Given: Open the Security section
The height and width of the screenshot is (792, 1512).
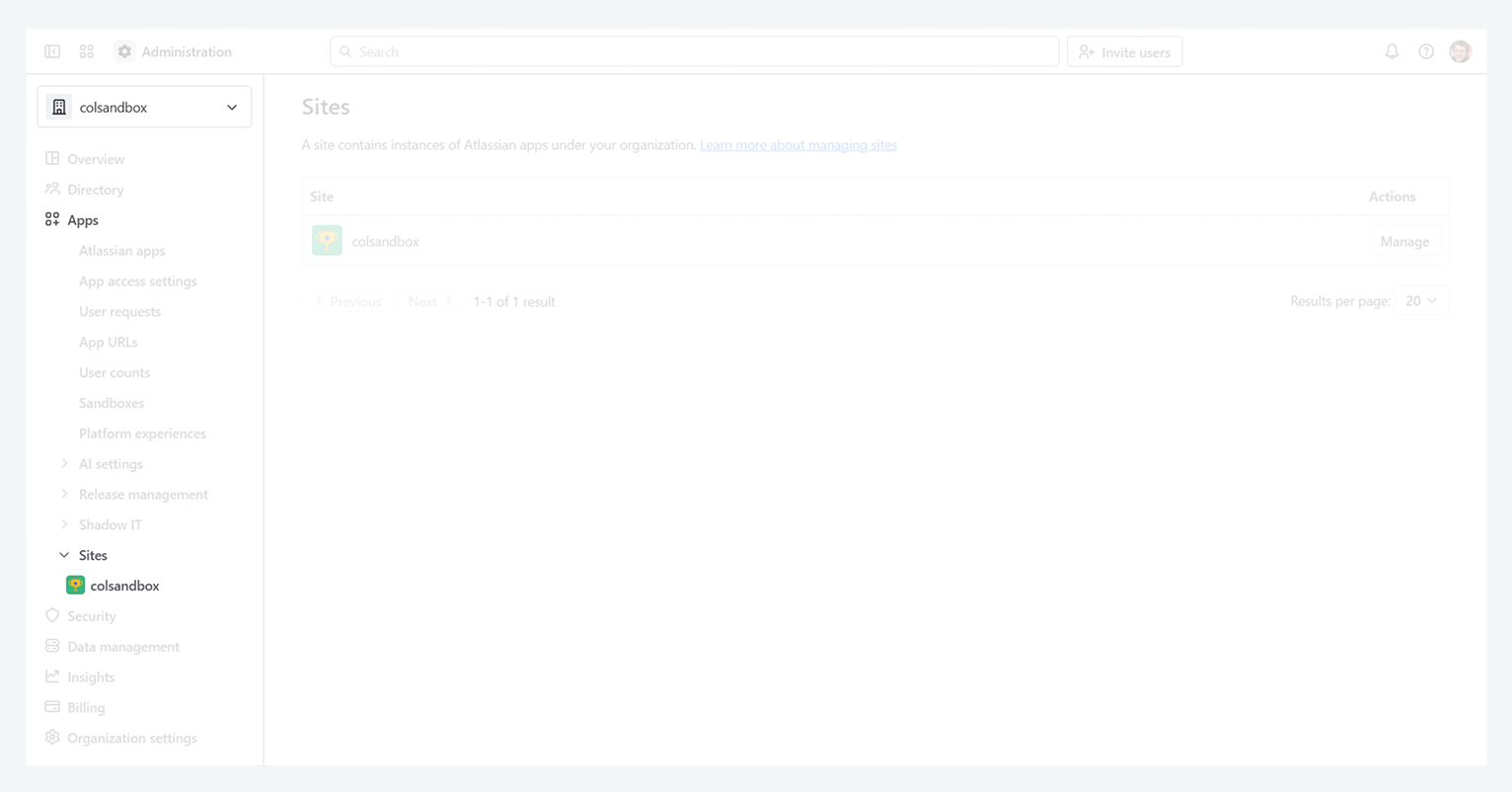Looking at the screenshot, I should 92,616.
